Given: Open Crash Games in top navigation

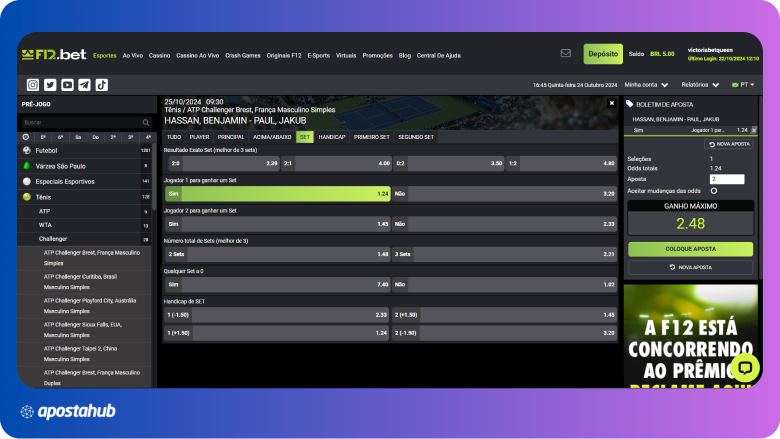Looking at the screenshot, I should tap(243, 56).
